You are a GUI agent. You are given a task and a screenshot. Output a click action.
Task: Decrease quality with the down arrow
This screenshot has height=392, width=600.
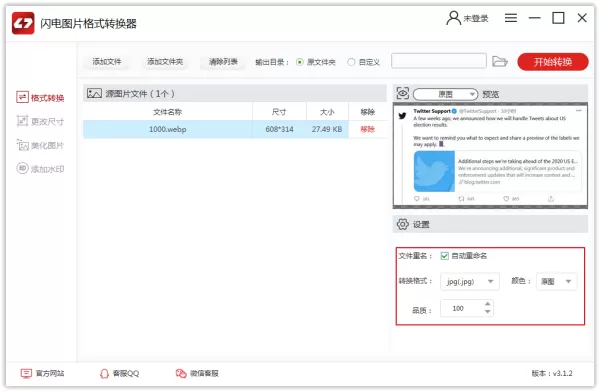pyautogui.click(x=487, y=312)
